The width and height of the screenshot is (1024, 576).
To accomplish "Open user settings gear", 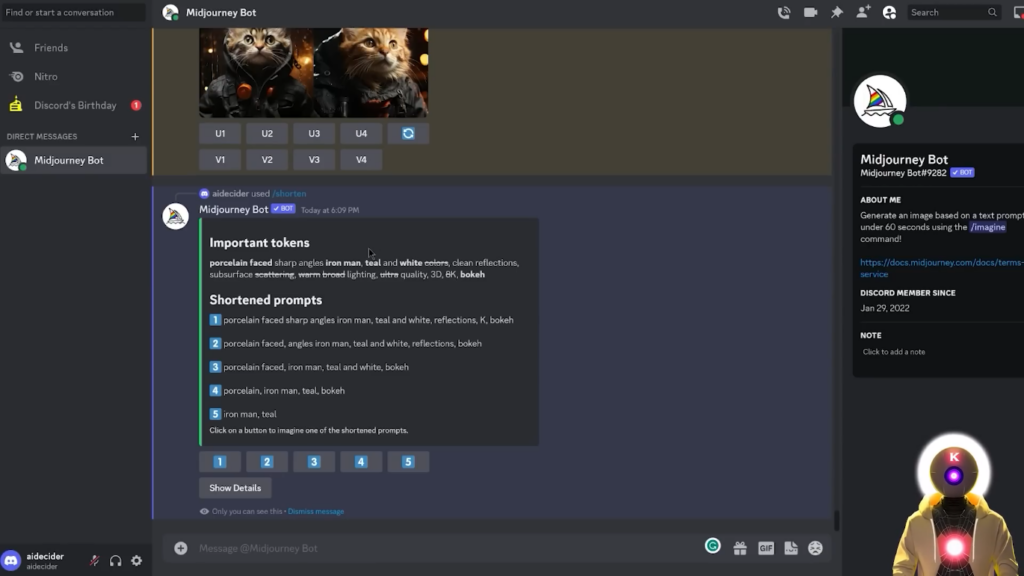I will (136, 560).
